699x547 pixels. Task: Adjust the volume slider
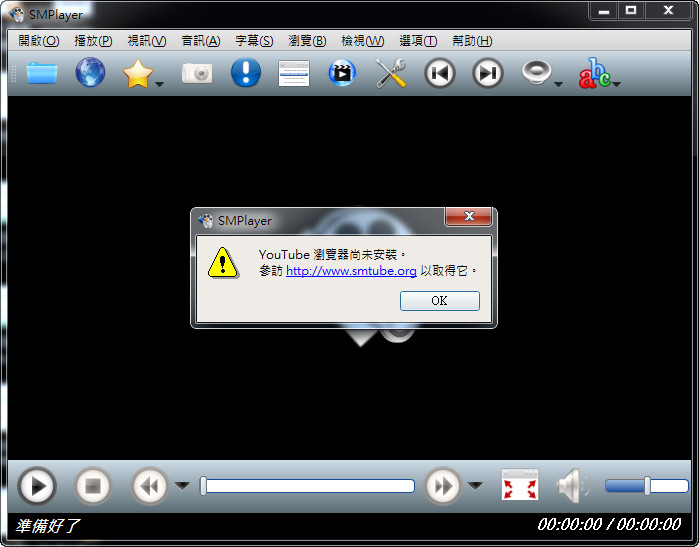[x=646, y=485]
